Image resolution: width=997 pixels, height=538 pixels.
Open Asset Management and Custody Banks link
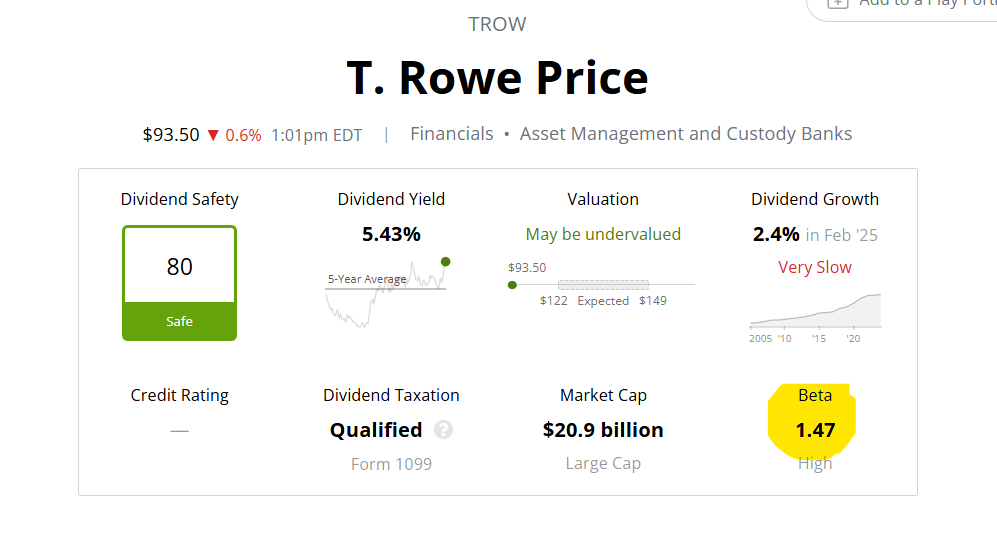[686, 134]
